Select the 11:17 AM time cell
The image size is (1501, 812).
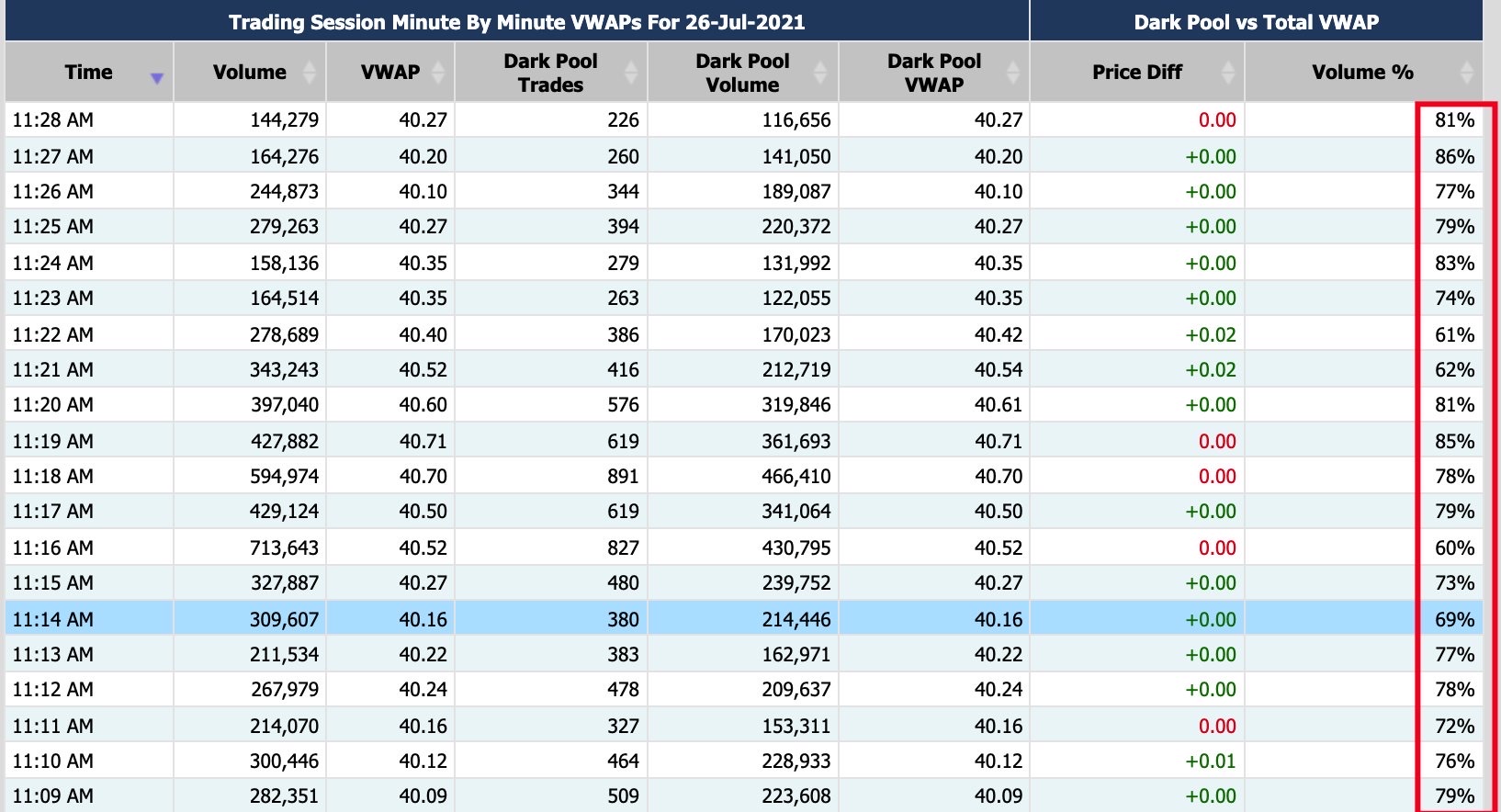[89, 511]
